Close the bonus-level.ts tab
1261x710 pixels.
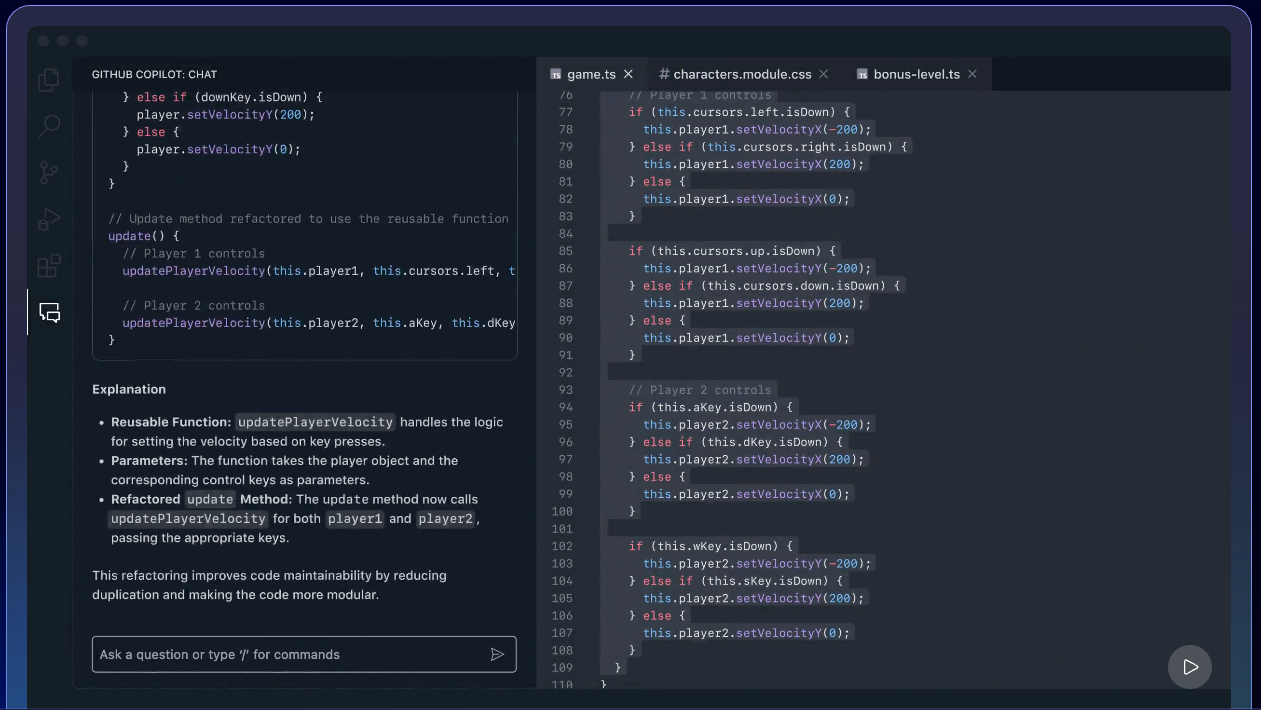pyautogui.click(x=972, y=74)
